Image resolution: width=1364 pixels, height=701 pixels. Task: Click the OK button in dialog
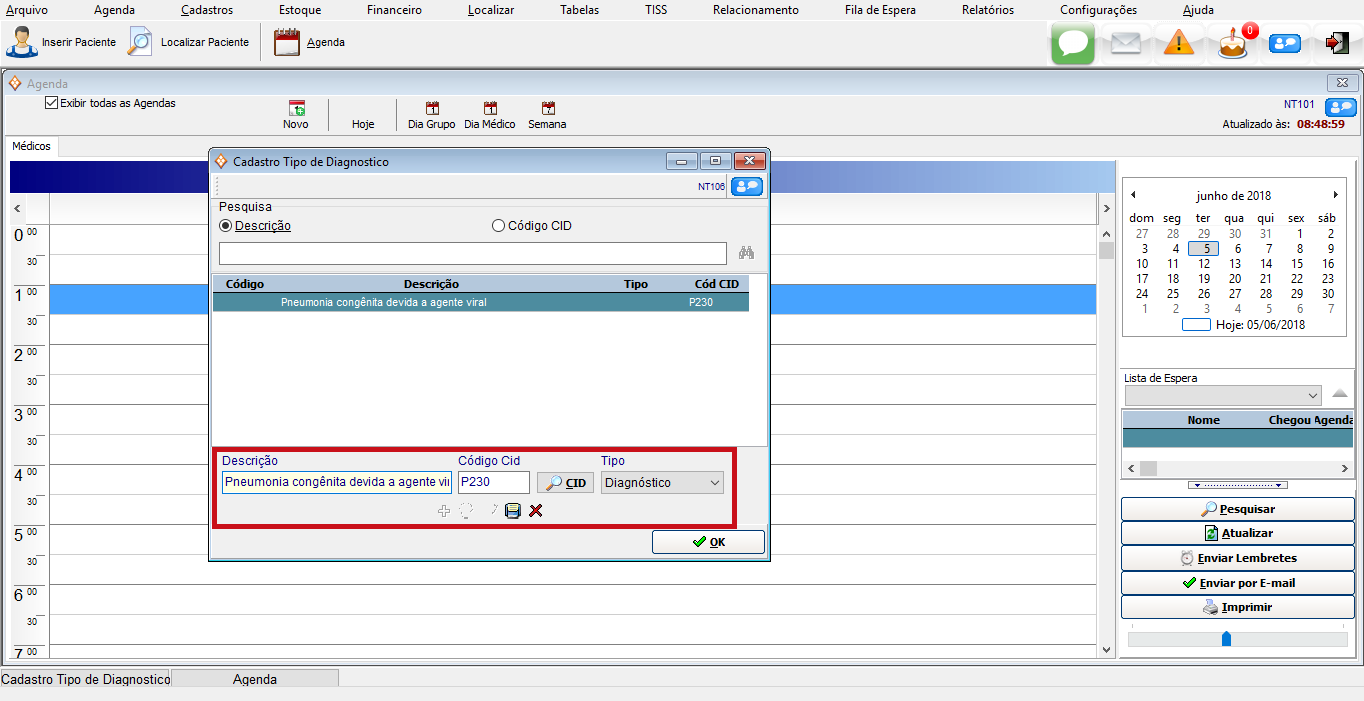tap(708, 542)
